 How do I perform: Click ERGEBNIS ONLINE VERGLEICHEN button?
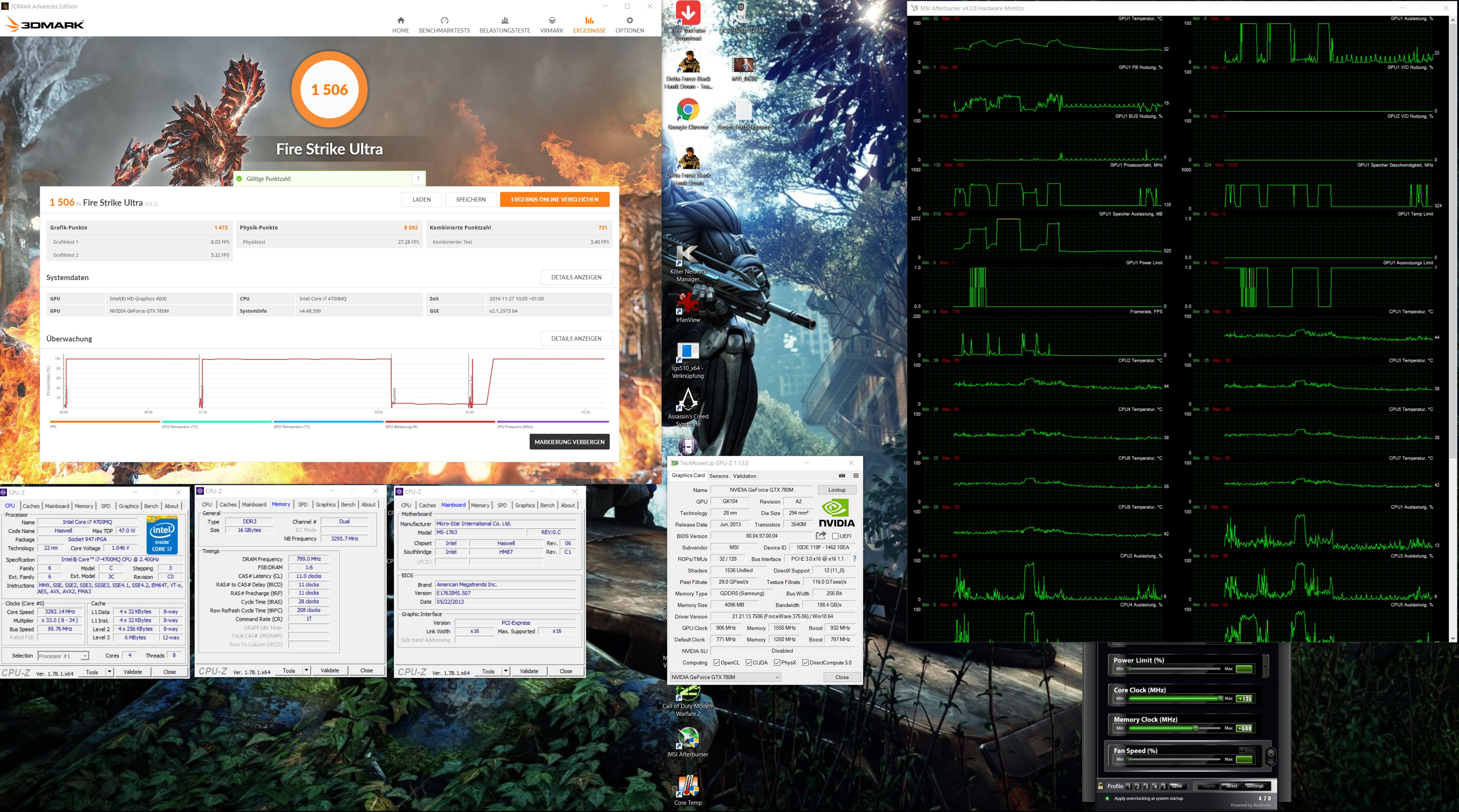pyautogui.click(x=555, y=199)
